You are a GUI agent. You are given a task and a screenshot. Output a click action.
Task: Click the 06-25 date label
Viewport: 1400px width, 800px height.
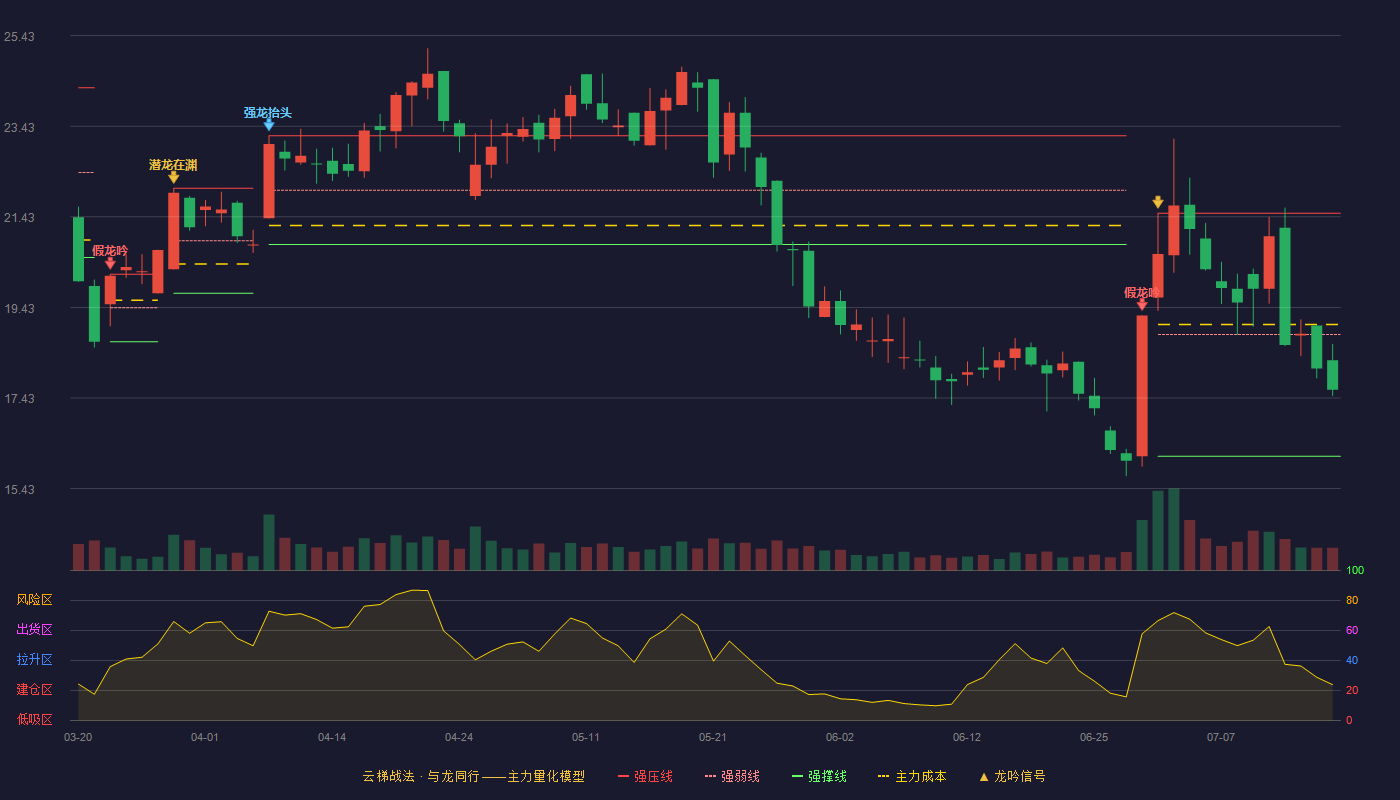point(1094,737)
